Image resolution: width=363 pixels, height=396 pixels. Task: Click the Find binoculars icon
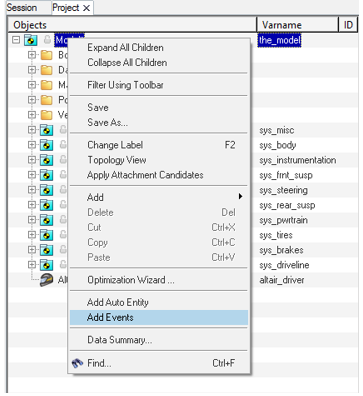(77, 363)
